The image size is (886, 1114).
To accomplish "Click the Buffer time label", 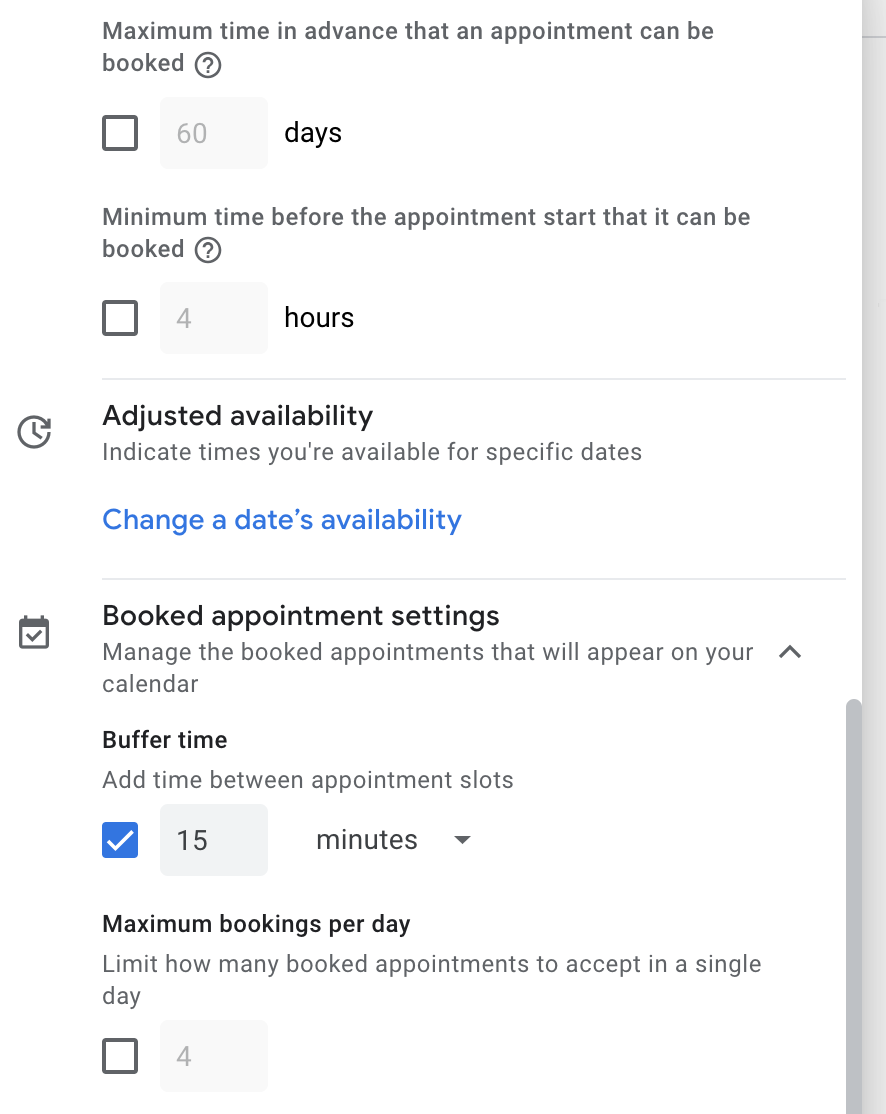I will click(165, 740).
